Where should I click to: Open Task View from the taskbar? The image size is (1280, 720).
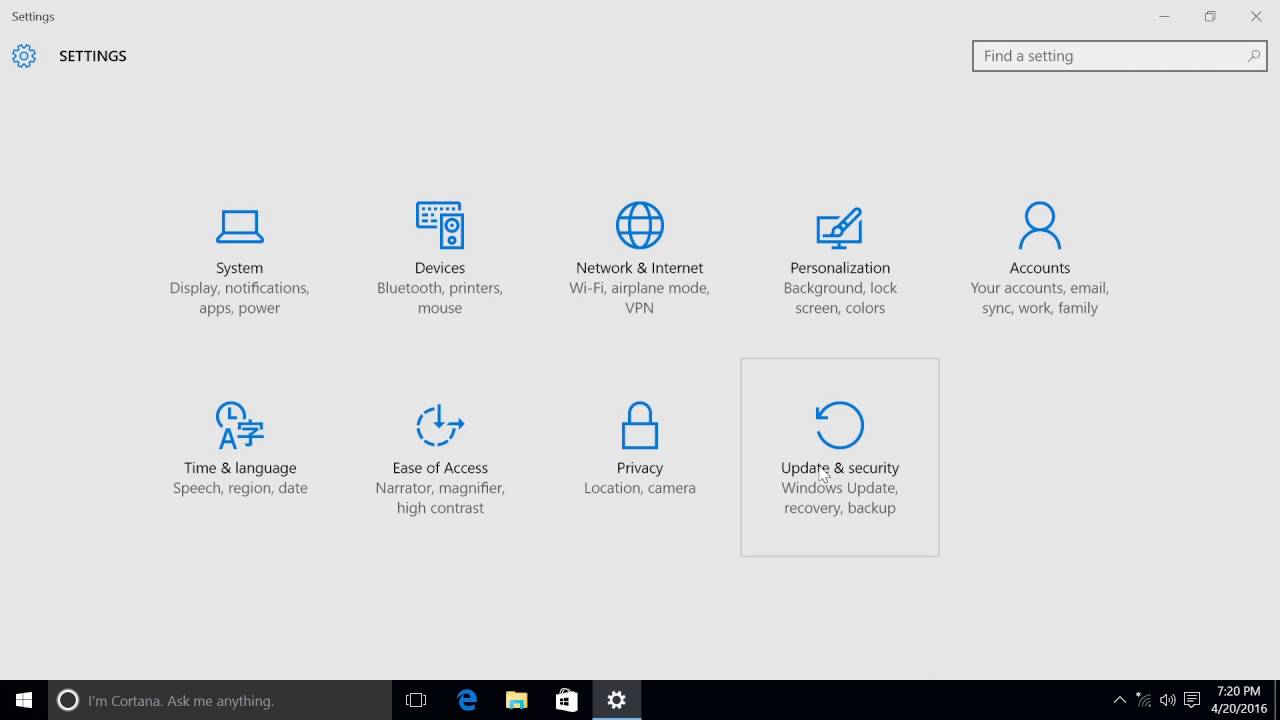(416, 700)
